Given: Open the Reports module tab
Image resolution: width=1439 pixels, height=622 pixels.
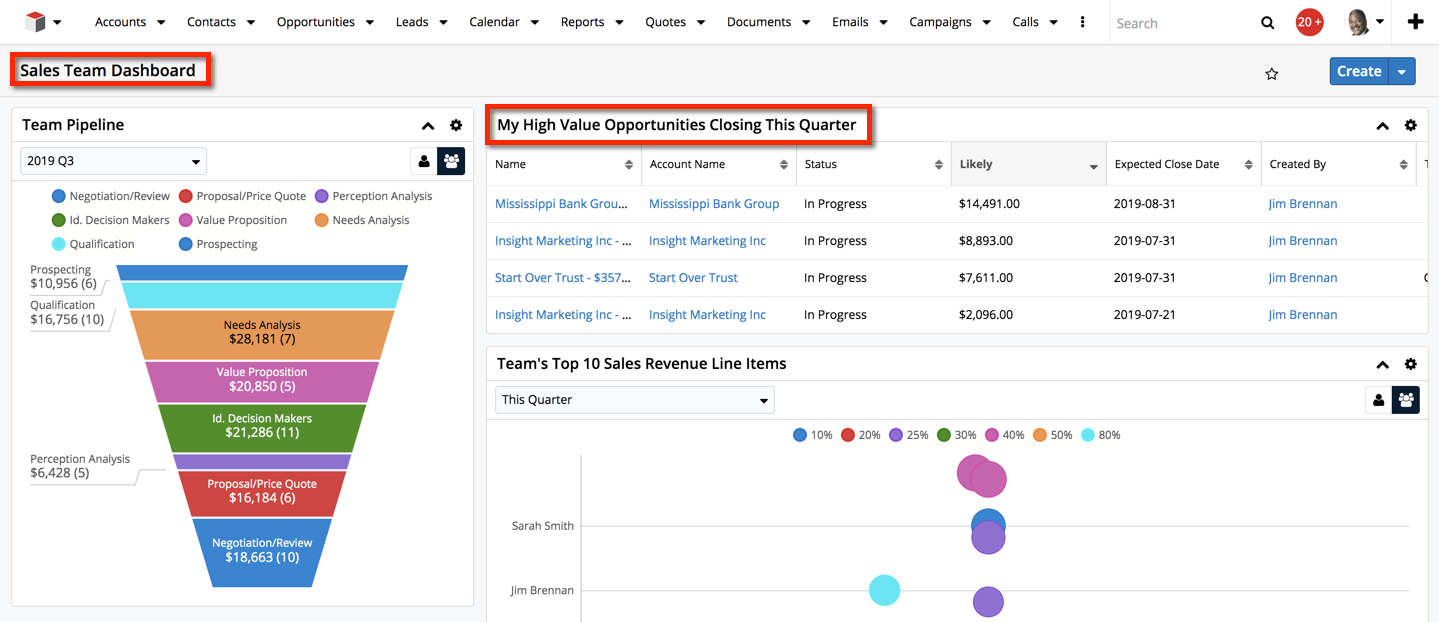Looking at the screenshot, I should click(x=582, y=22).
